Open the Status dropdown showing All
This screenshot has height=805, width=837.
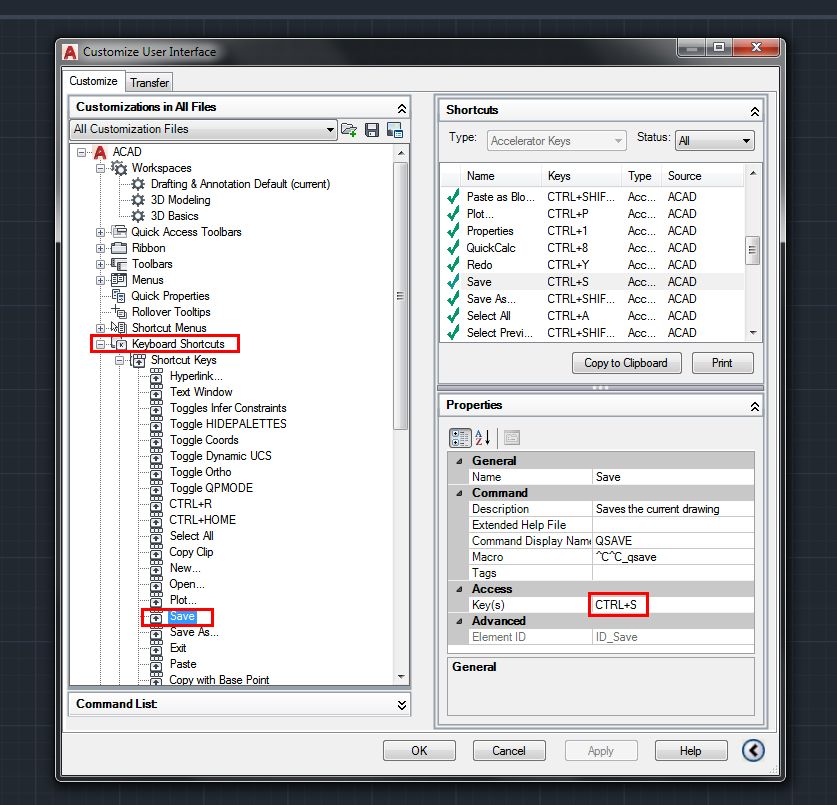(x=714, y=140)
